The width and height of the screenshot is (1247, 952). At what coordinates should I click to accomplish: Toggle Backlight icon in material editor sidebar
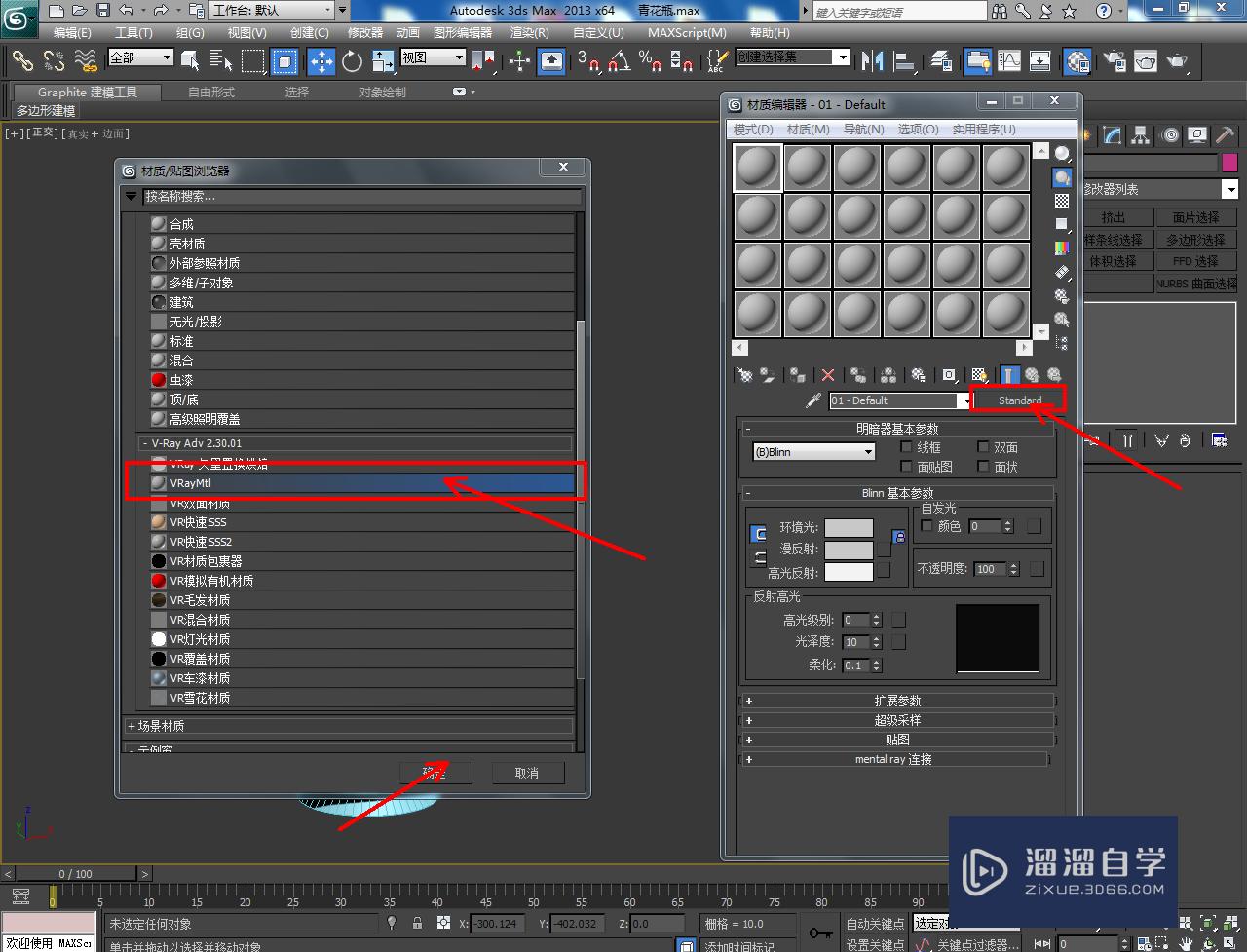1062,177
